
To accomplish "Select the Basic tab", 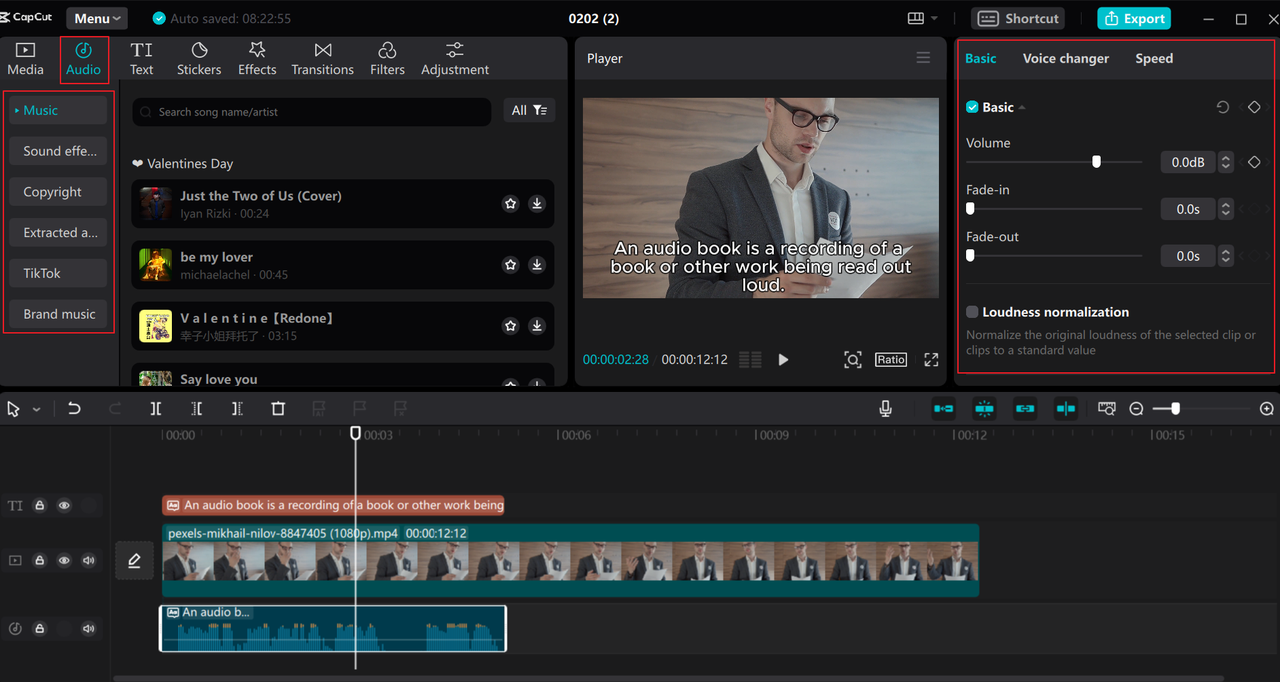I will (x=980, y=58).
